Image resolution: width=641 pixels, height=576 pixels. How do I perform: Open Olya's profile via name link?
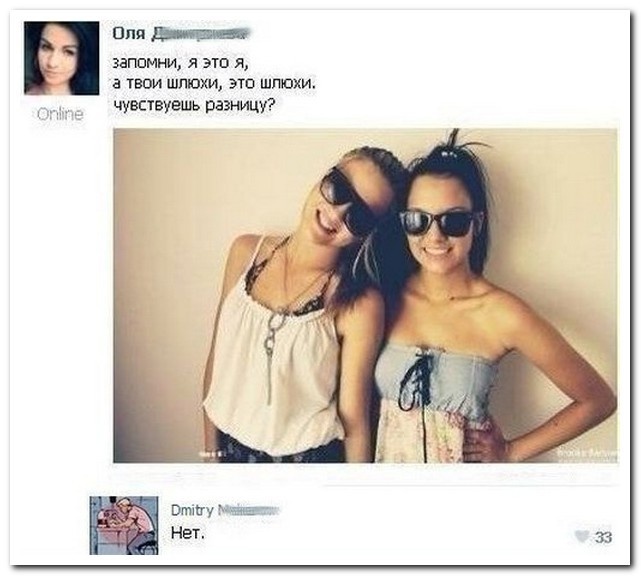180,34
